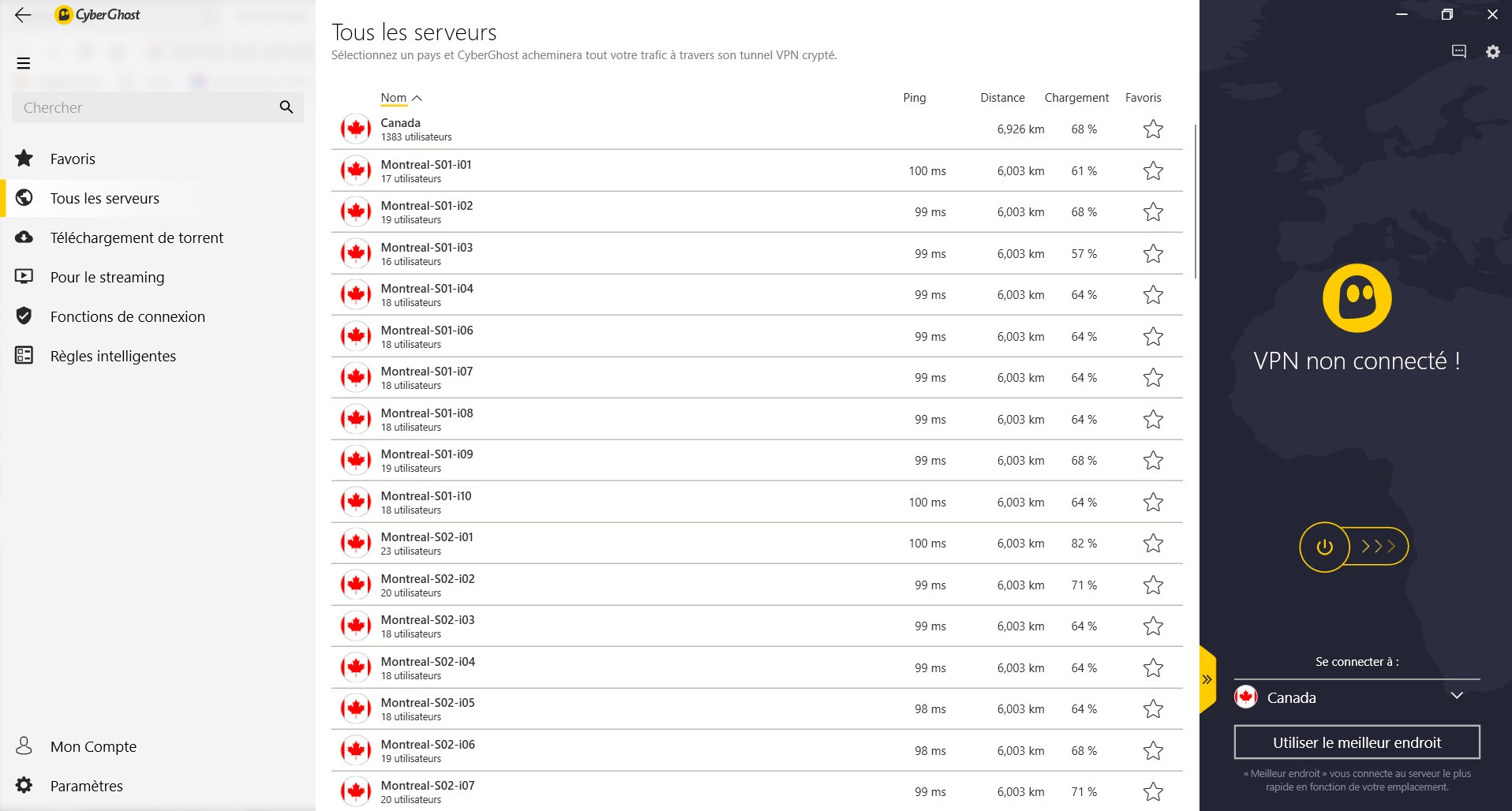
Task: Open settings gear icon top right
Action: tap(1492, 52)
